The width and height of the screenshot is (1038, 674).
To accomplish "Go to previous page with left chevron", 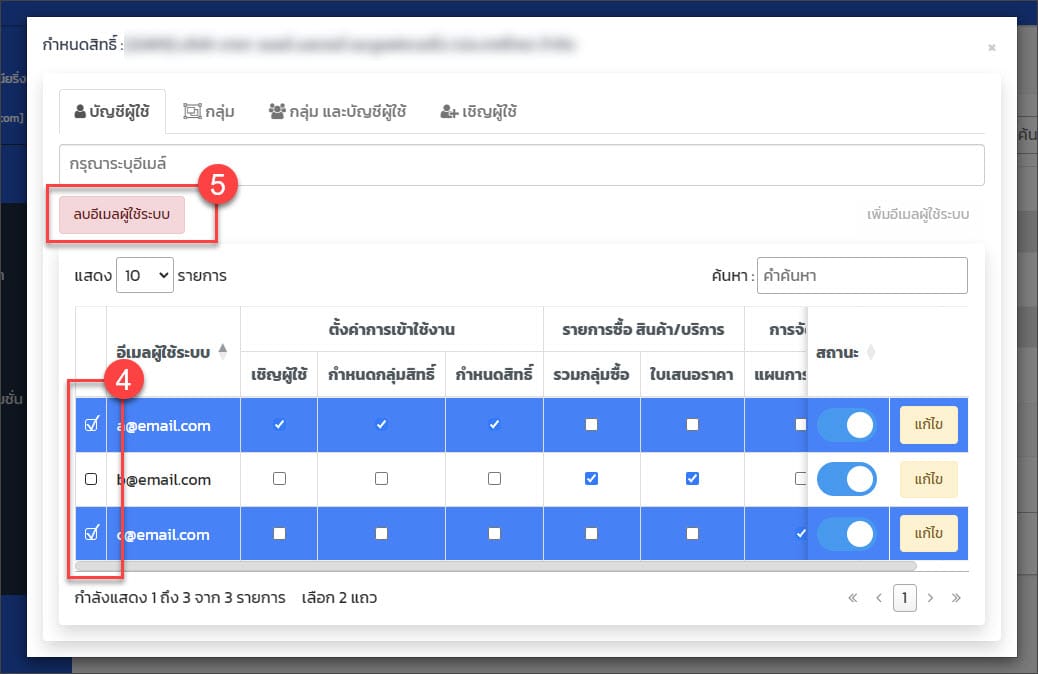I will point(879,598).
